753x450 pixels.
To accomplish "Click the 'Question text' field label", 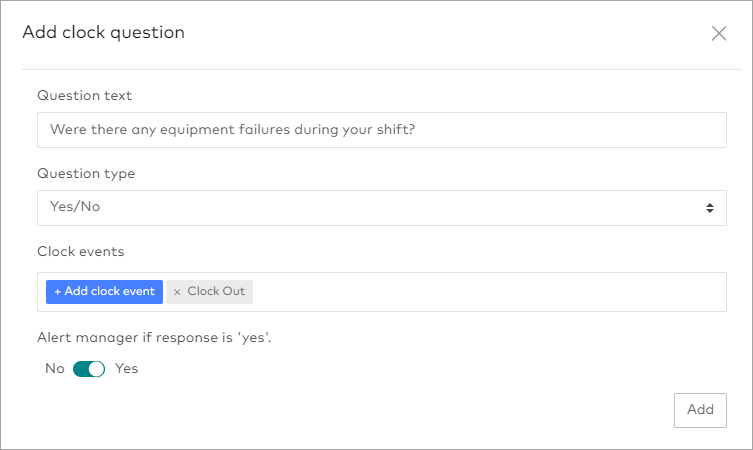I will tap(85, 96).
